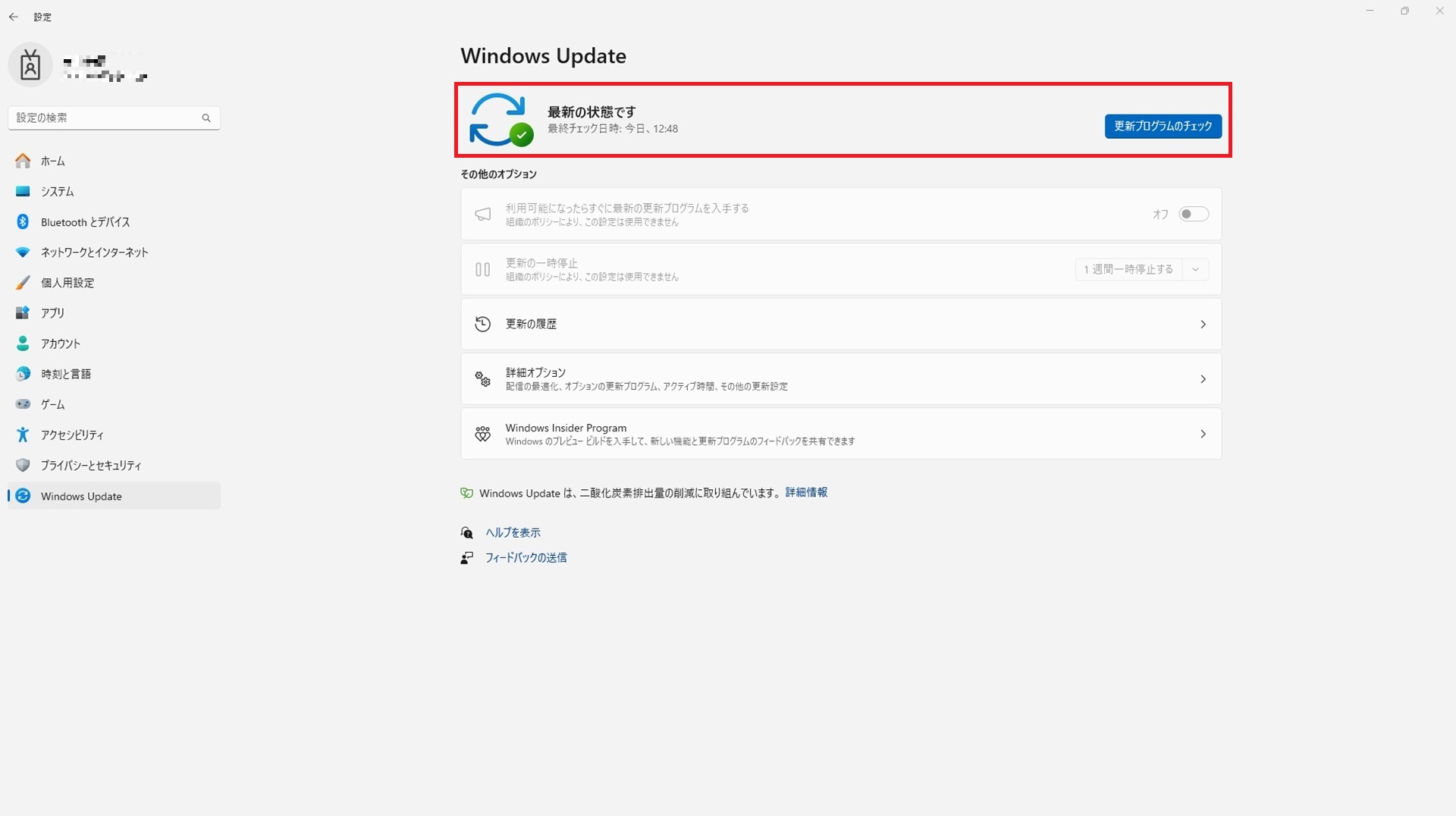Click the history clock icon for 更新の履歴
Viewport: 1456px width, 816px height.
[x=483, y=324]
